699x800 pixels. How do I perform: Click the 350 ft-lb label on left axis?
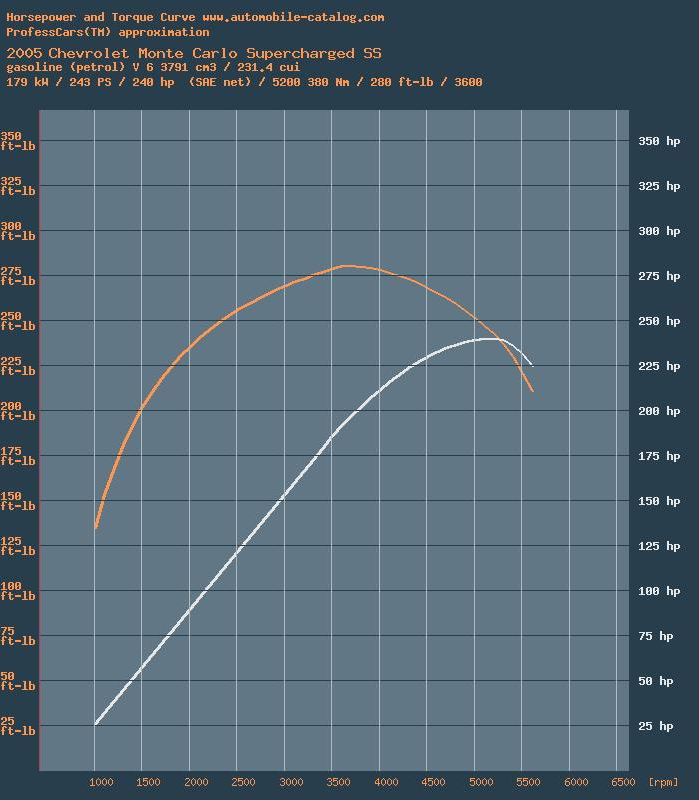pos(17,141)
